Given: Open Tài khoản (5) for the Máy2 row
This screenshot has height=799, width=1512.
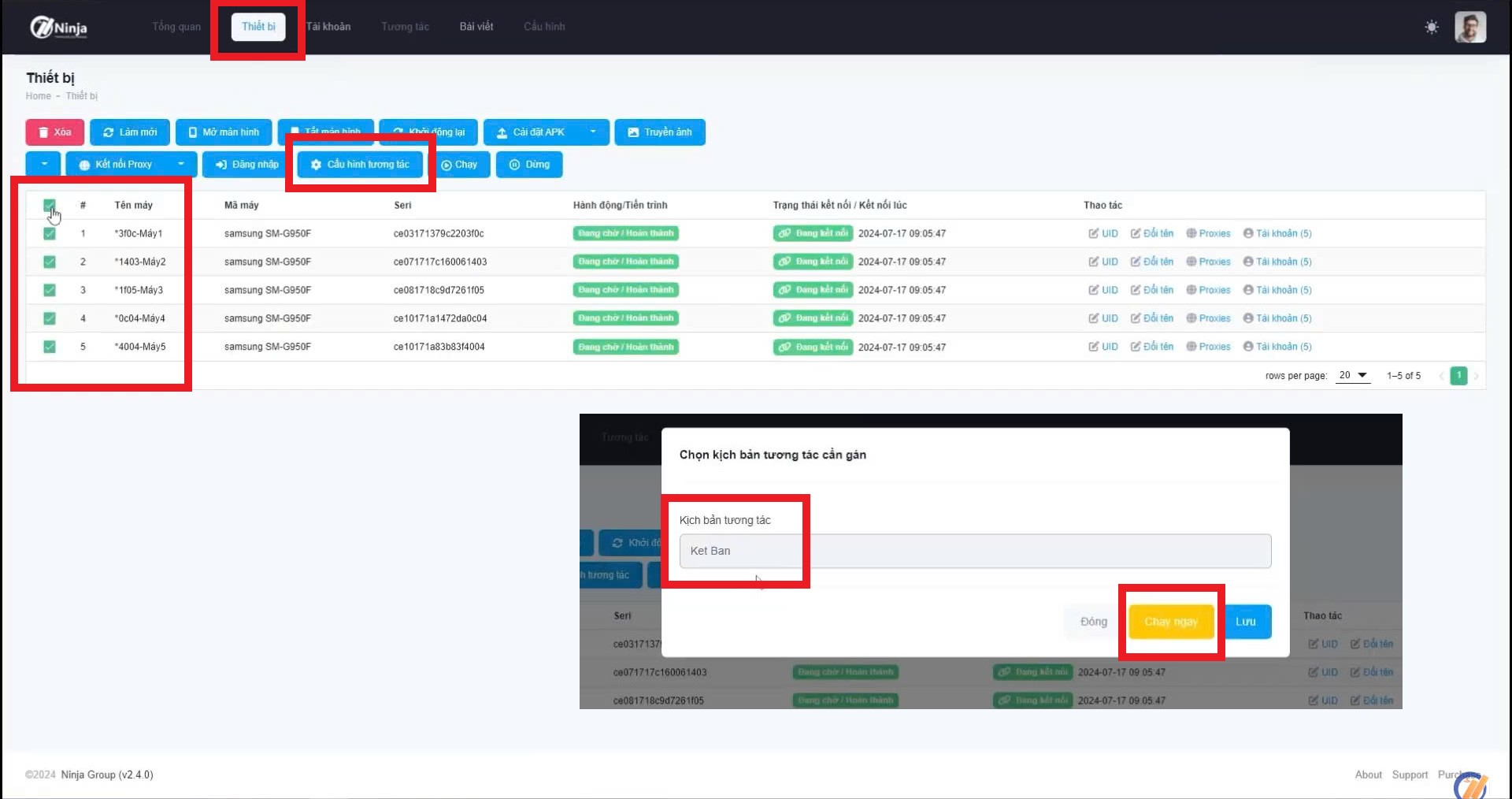Looking at the screenshot, I should (x=1277, y=262).
